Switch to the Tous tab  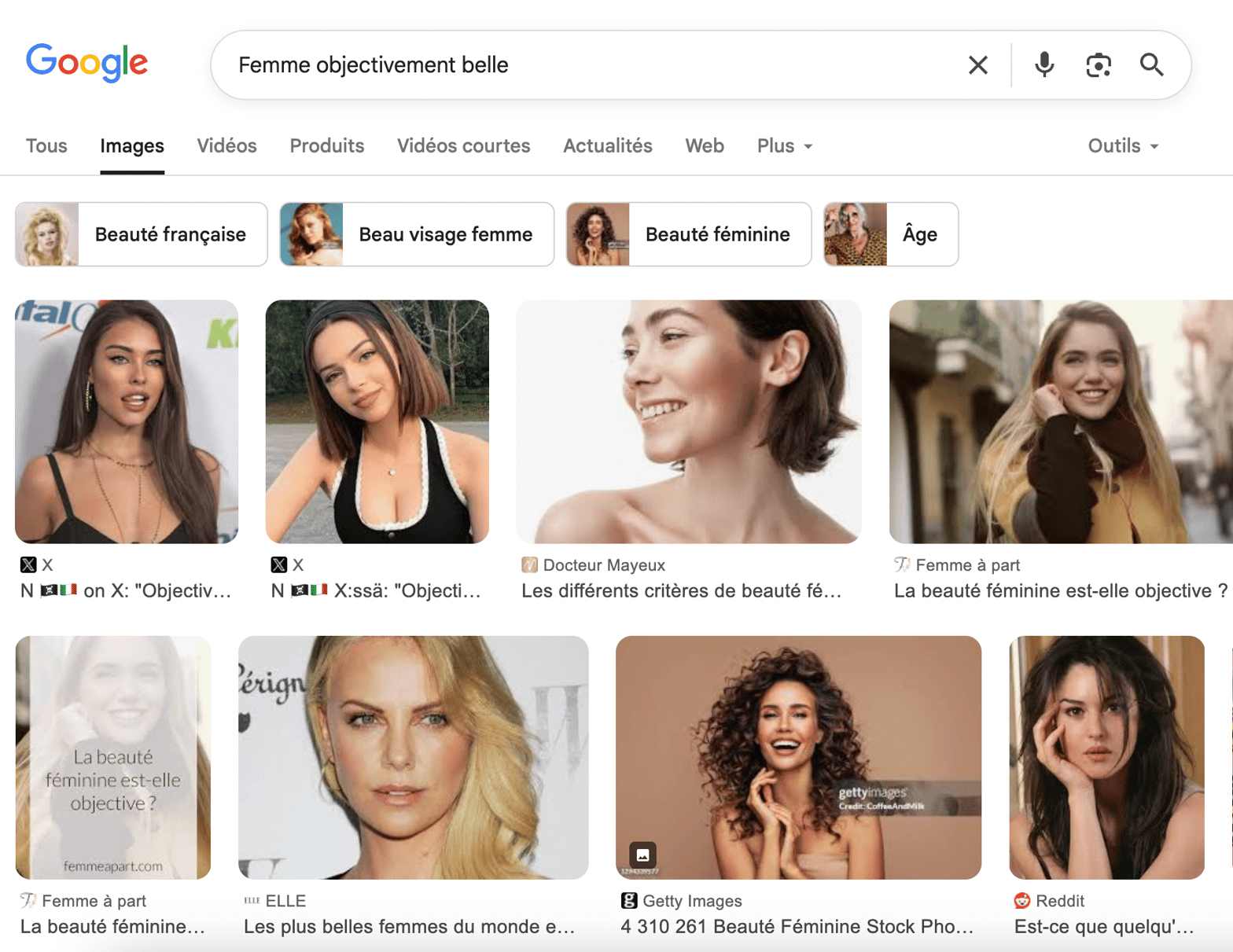point(46,146)
